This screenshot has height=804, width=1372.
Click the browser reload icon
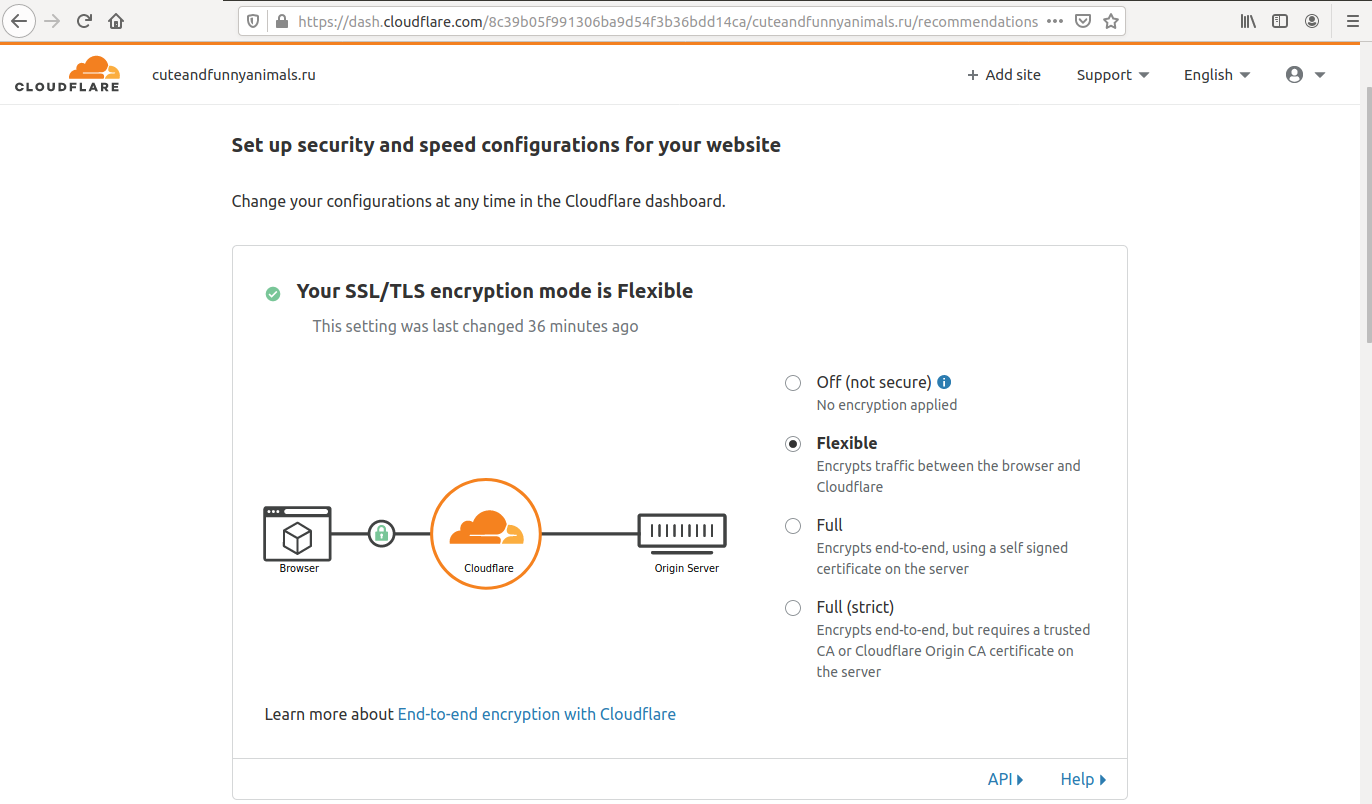pyautogui.click(x=84, y=21)
